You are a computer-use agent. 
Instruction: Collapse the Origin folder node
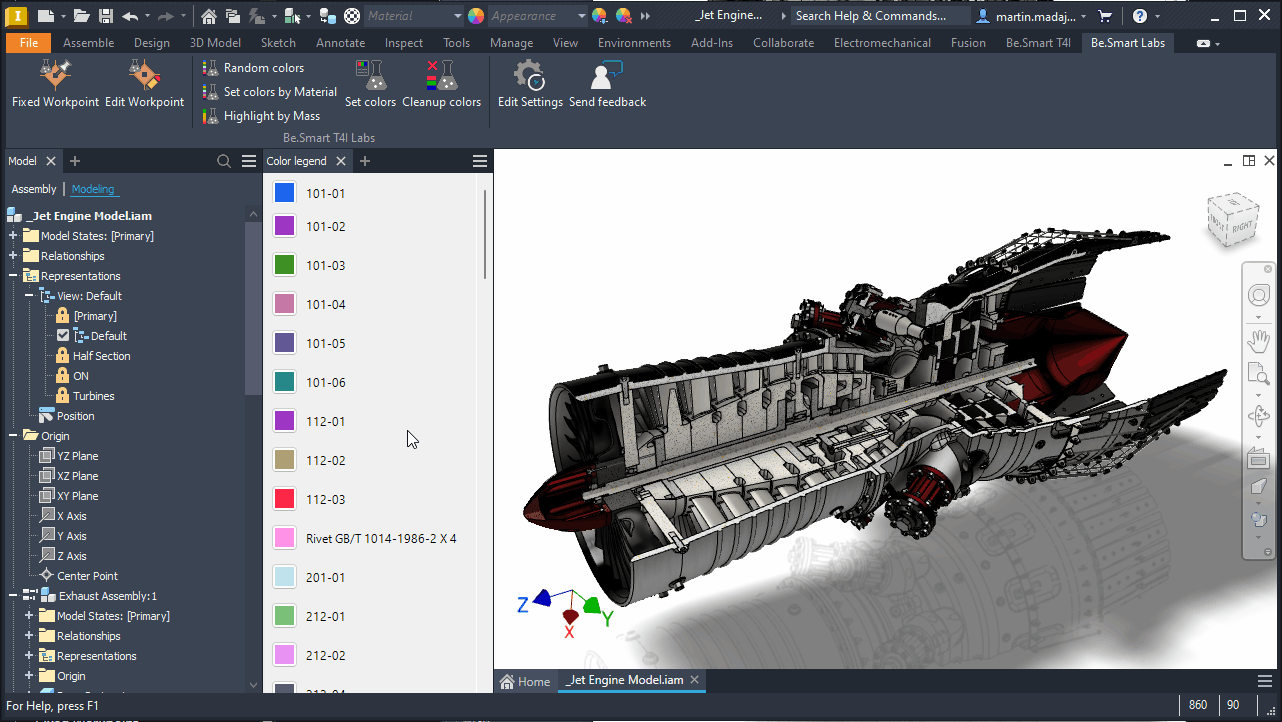coord(13,436)
